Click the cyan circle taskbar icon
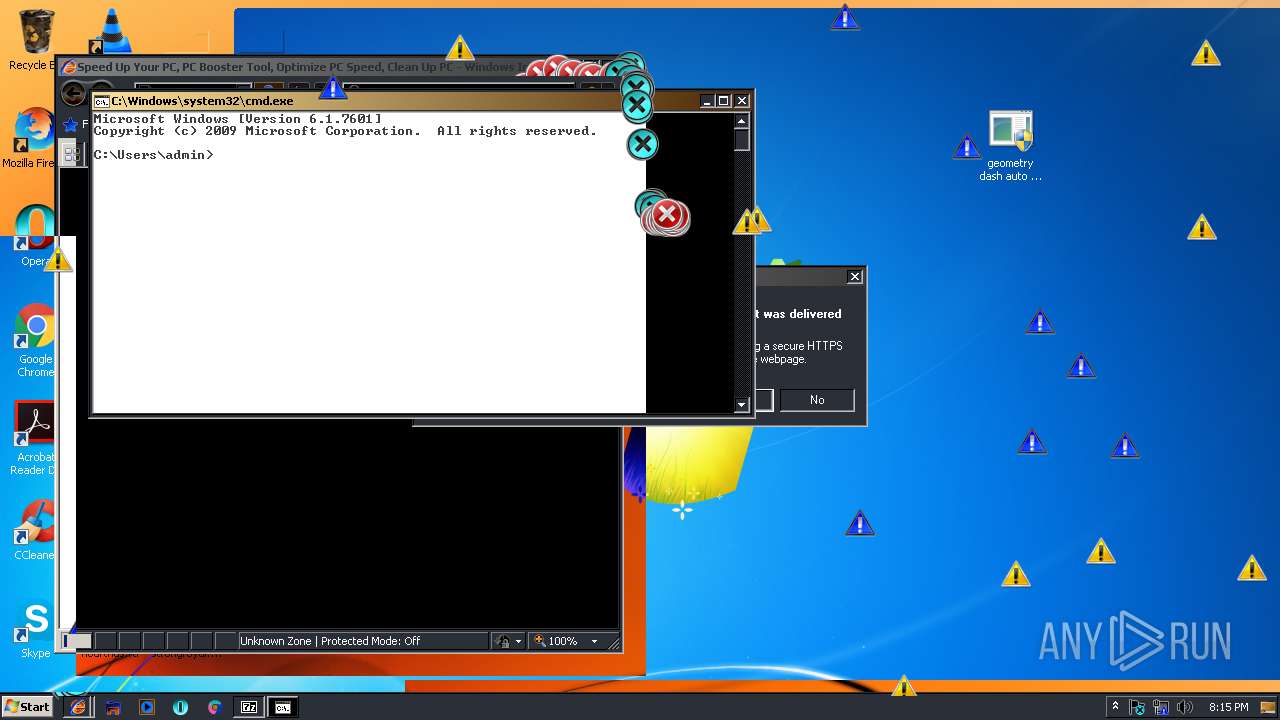 tap(181, 707)
